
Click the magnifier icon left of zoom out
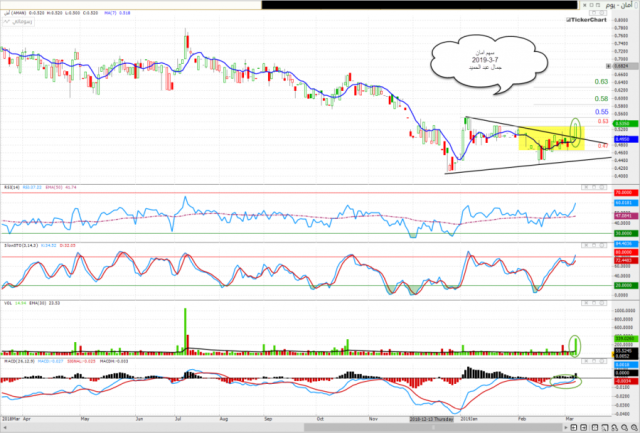[x=615, y=428]
